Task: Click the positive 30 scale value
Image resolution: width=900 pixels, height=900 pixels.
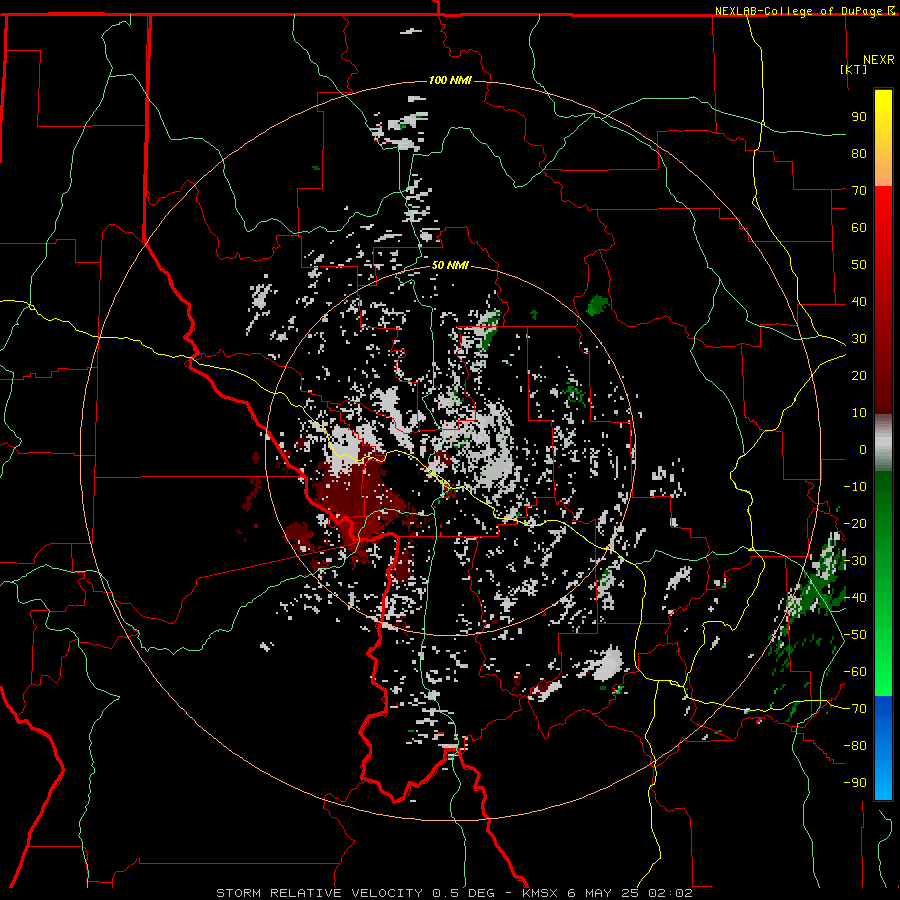Action: pyautogui.click(x=859, y=339)
